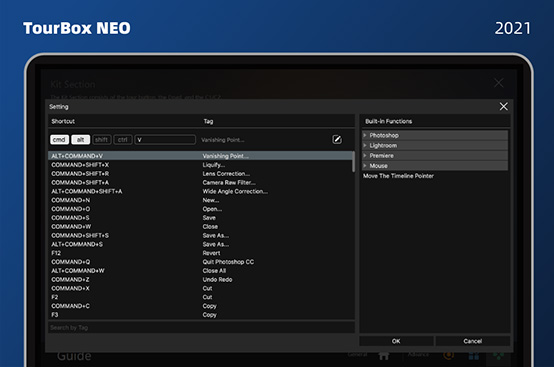The height and width of the screenshot is (367, 554).
Task: Click the Shortcut column header
Action: point(63,121)
